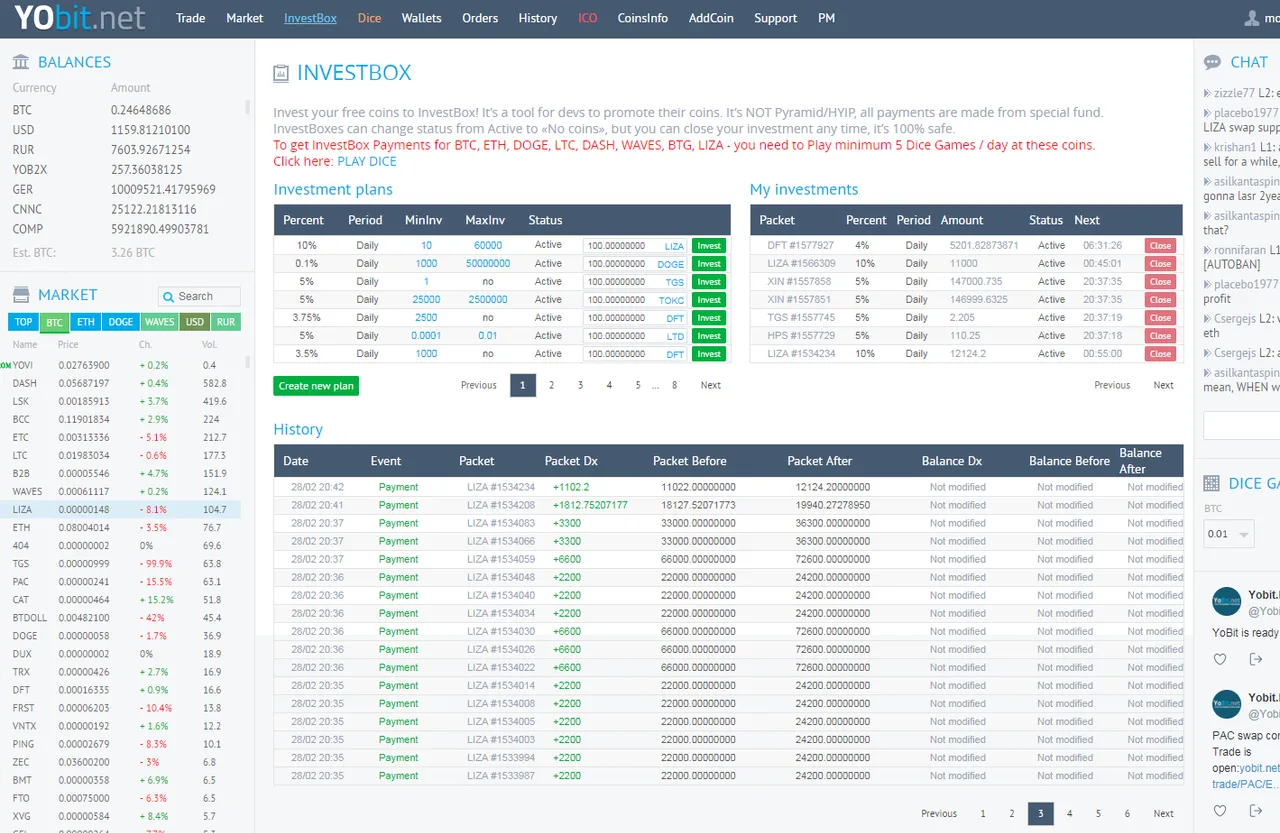Go to page 2 of investment plans
The width and height of the screenshot is (1280, 833).
551,385
